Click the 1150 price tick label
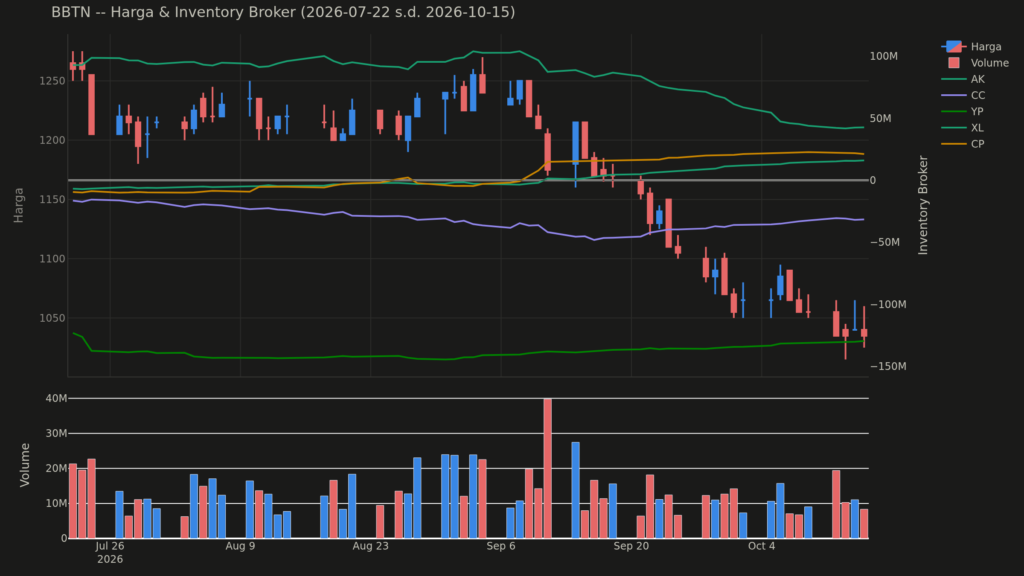The height and width of the screenshot is (576, 1024). pyautogui.click(x=52, y=200)
